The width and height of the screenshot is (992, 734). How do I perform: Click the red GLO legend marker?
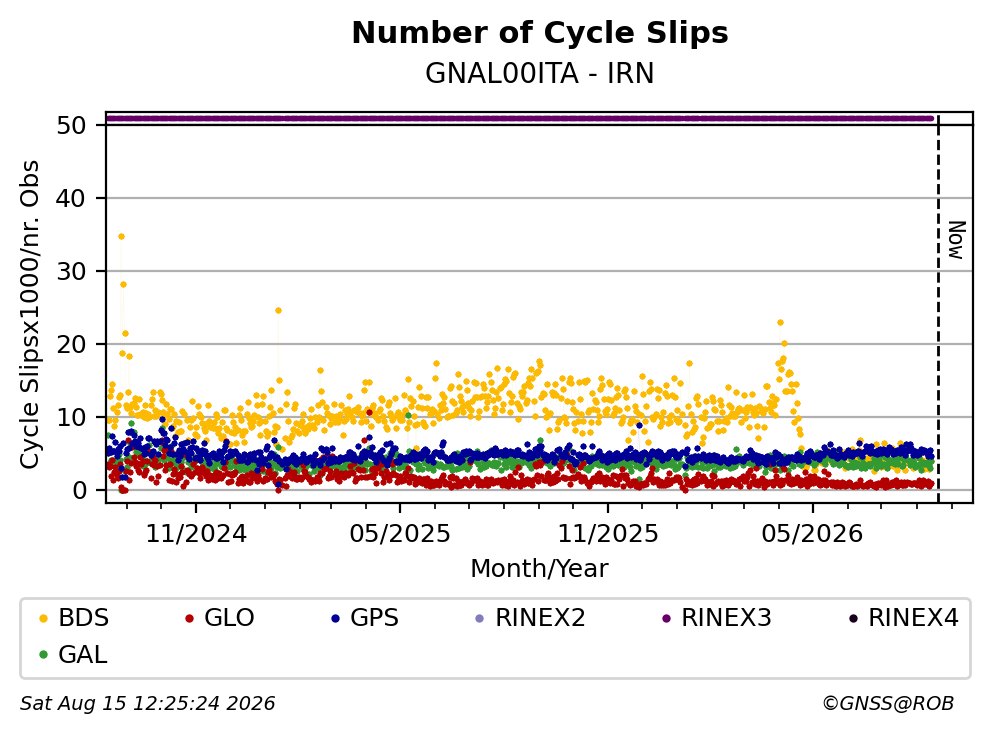pos(189,618)
